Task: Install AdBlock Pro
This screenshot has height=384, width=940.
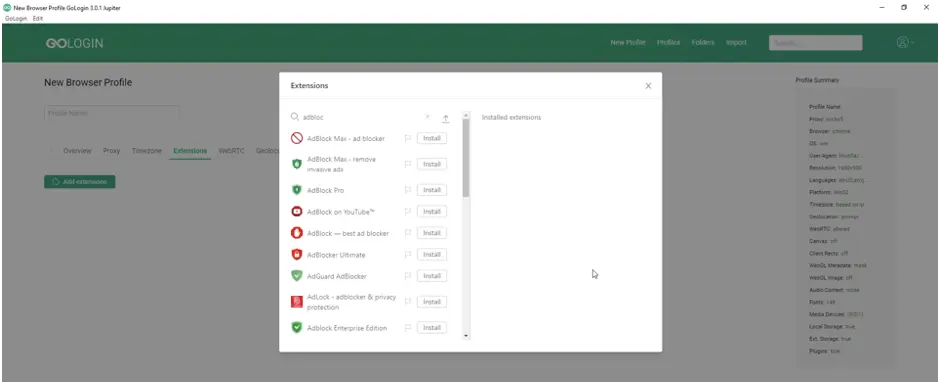Action: [432, 190]
